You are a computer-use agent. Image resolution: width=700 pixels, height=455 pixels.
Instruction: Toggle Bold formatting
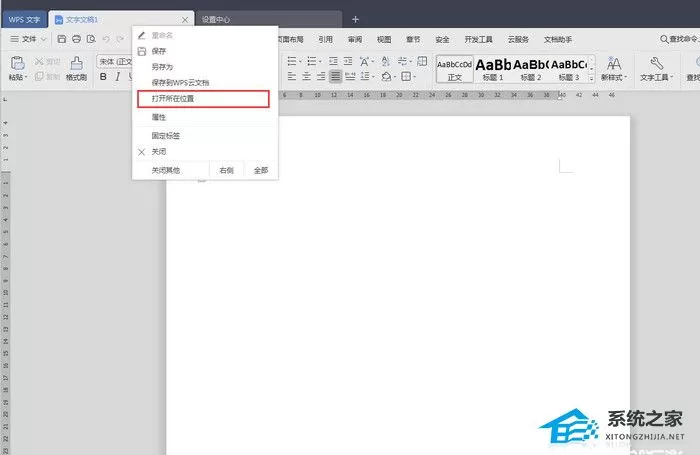point(103,77)
